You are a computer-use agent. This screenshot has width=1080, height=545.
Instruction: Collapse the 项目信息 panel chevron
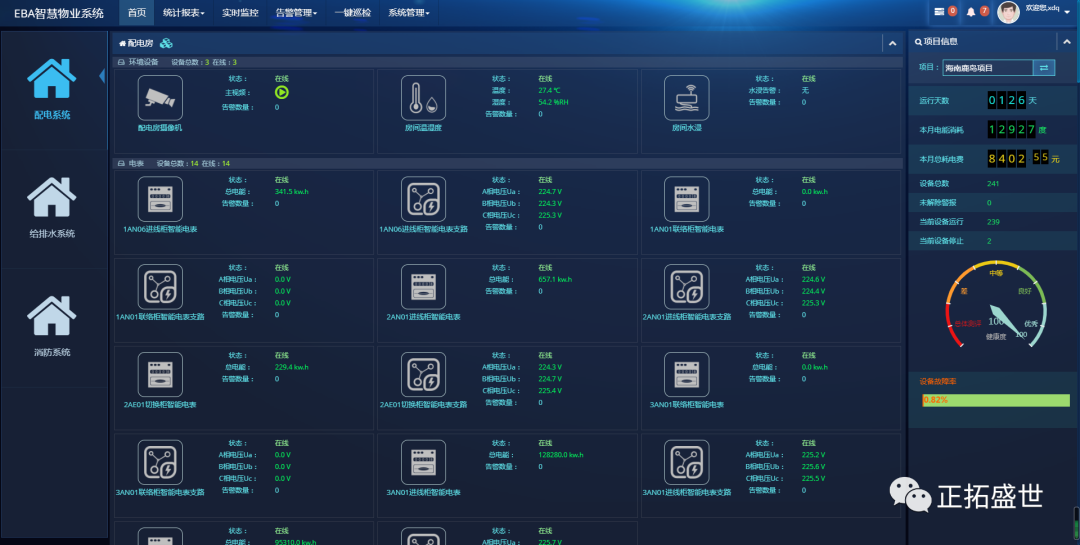tap(1063, 42)
